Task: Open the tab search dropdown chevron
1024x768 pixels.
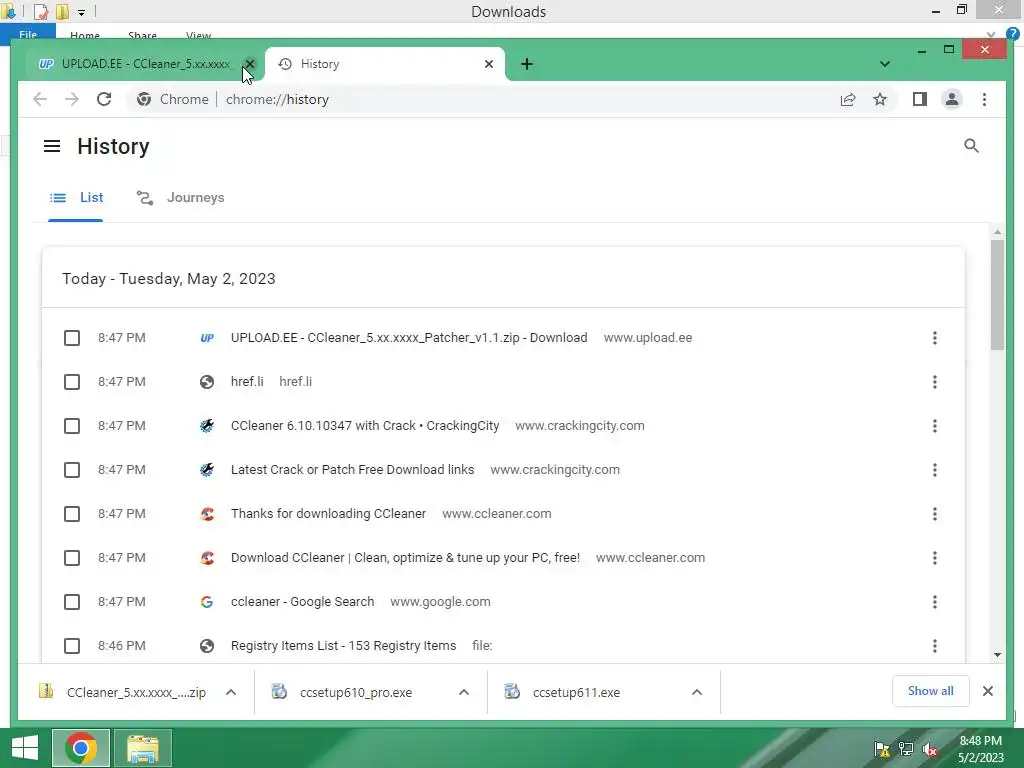Action: point(884,64)
